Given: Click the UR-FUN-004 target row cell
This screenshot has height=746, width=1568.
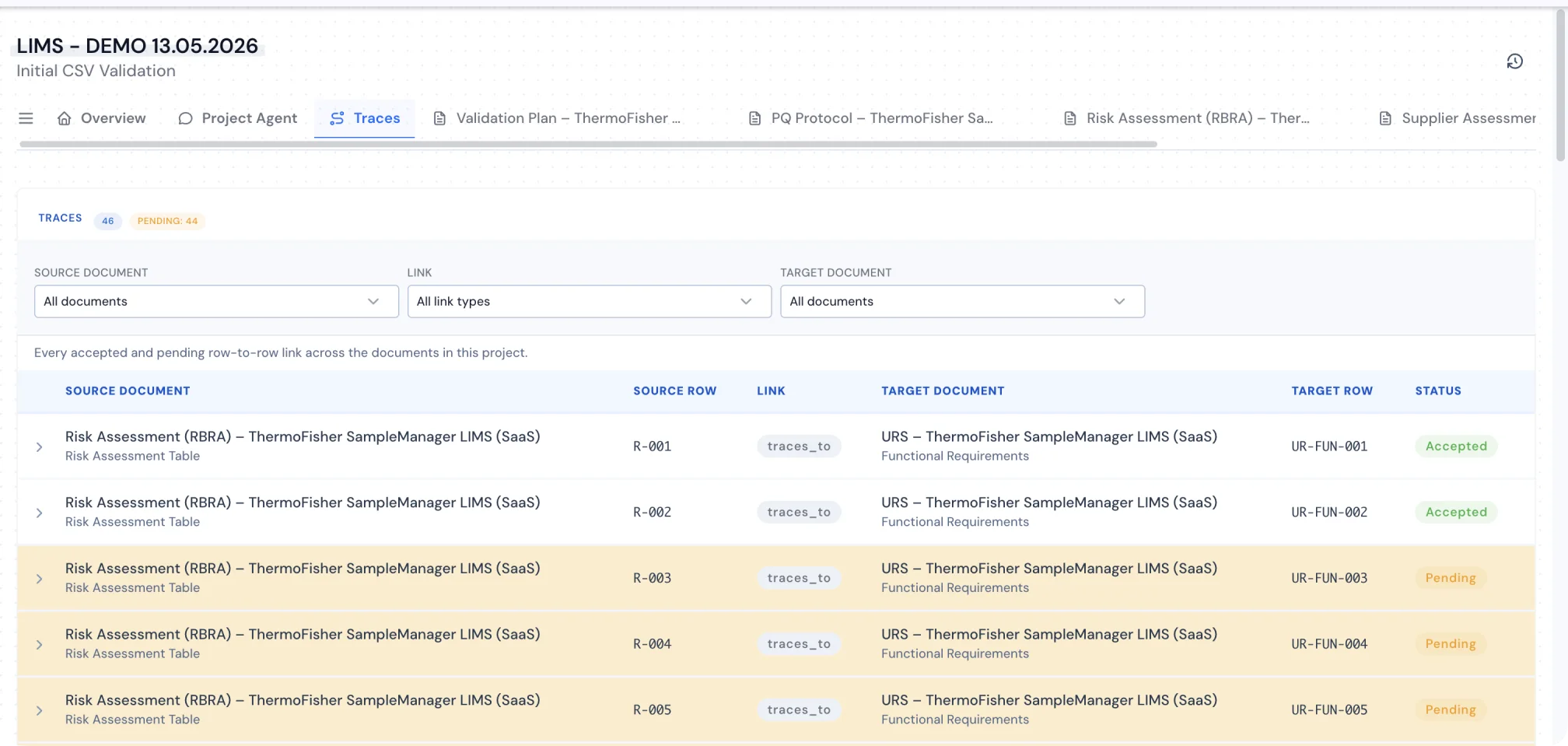Looking at the screenshot, I should pyautogui.click(x=1329, y=644).
